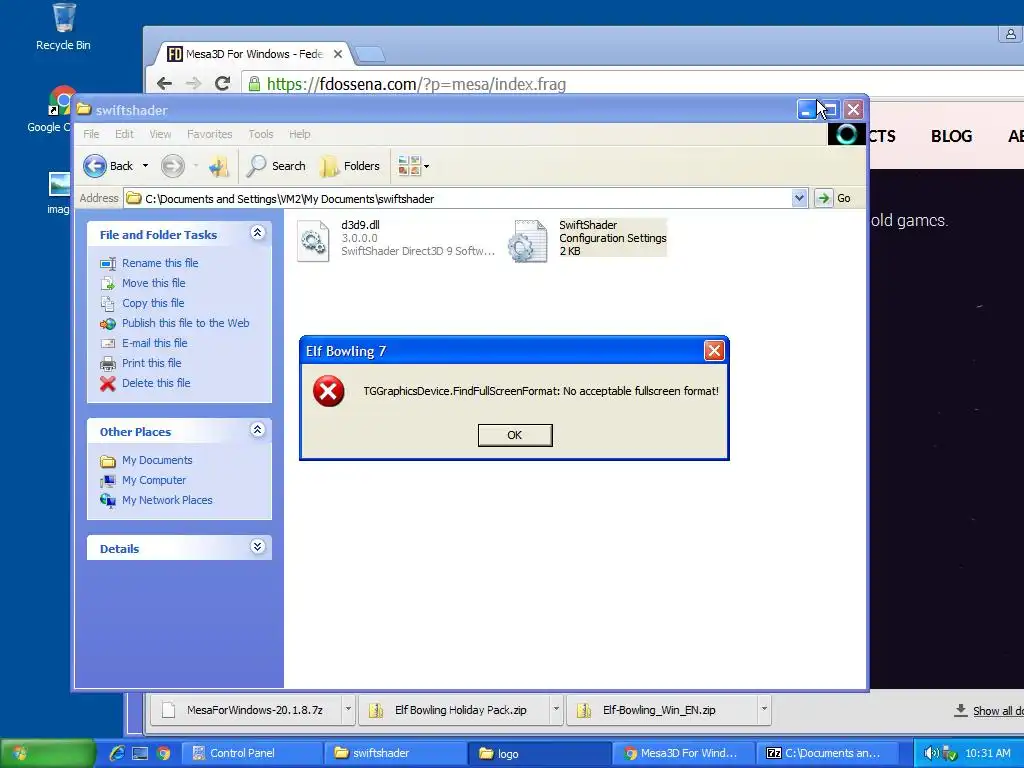The width and height of the screenshot is (1024, 768).
Task: Click Print this file
Action: [x=152, y=363]
